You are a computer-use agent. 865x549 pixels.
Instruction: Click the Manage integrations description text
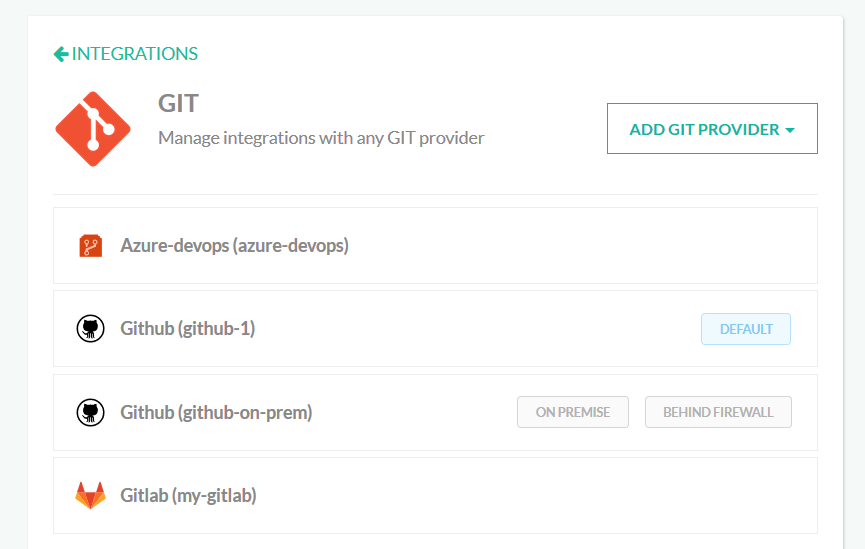tap(321, 138)
